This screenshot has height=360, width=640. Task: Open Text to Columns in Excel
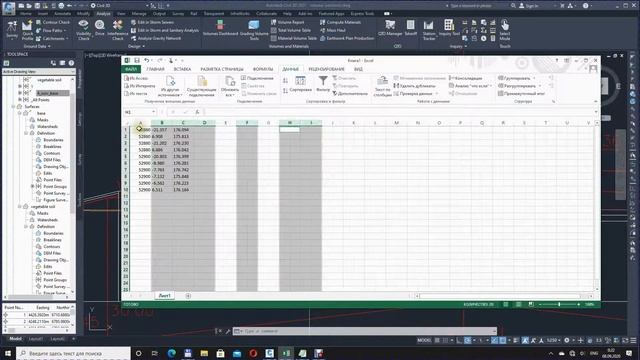(382, 87)
